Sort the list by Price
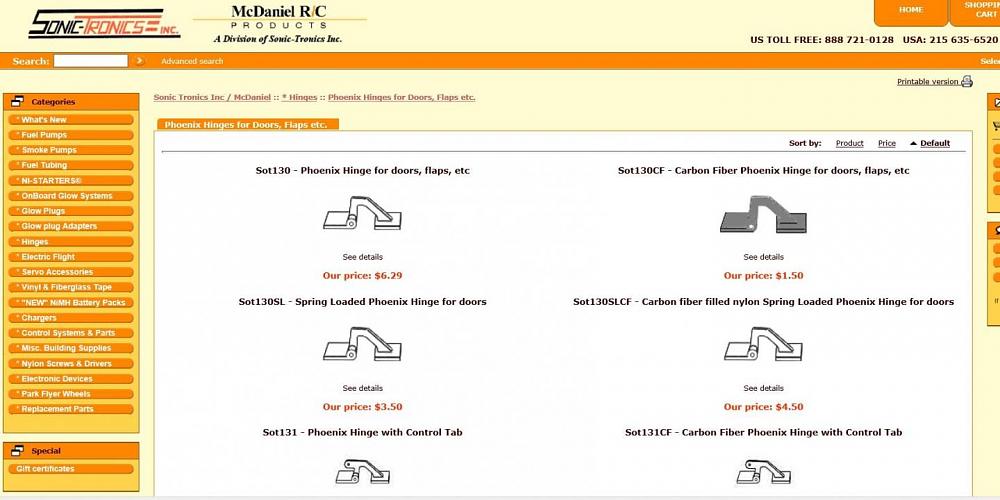Viewport: 1000px width, 500px height. [886, 143]
